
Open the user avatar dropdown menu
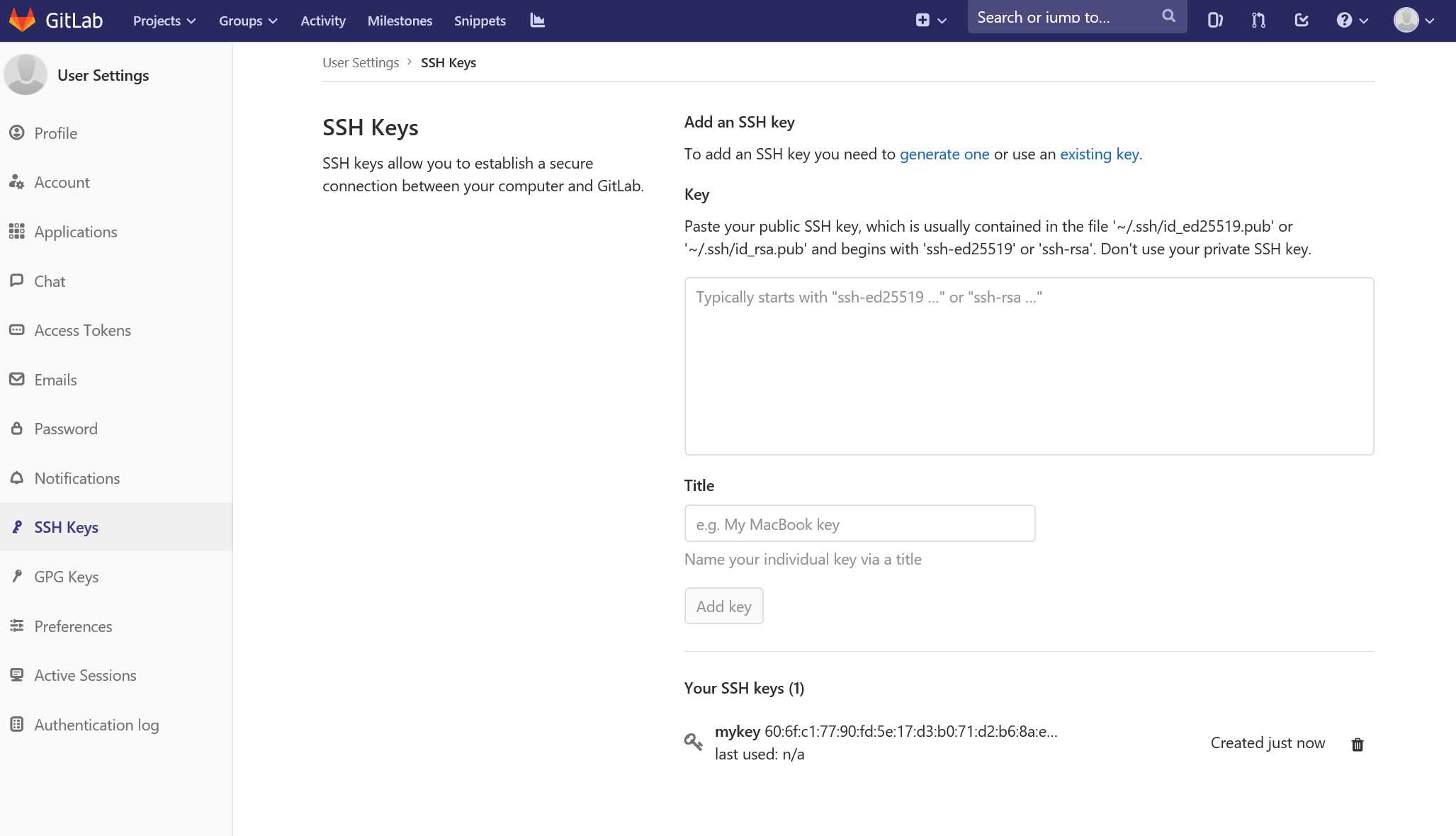[x=1414, y=21]
